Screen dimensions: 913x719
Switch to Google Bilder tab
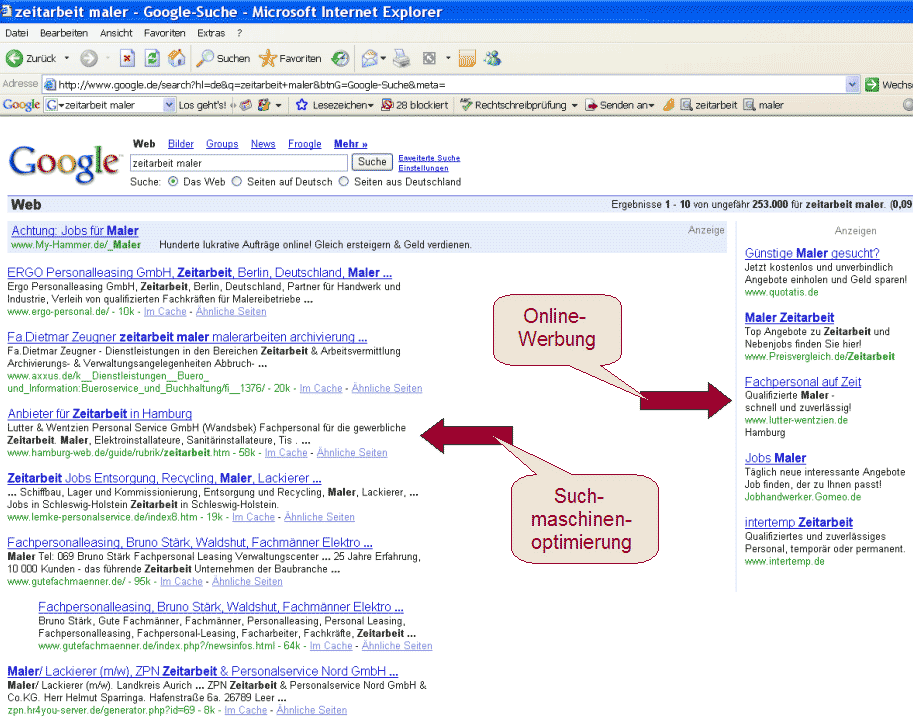pyautogui.click(x=181, y=144)
